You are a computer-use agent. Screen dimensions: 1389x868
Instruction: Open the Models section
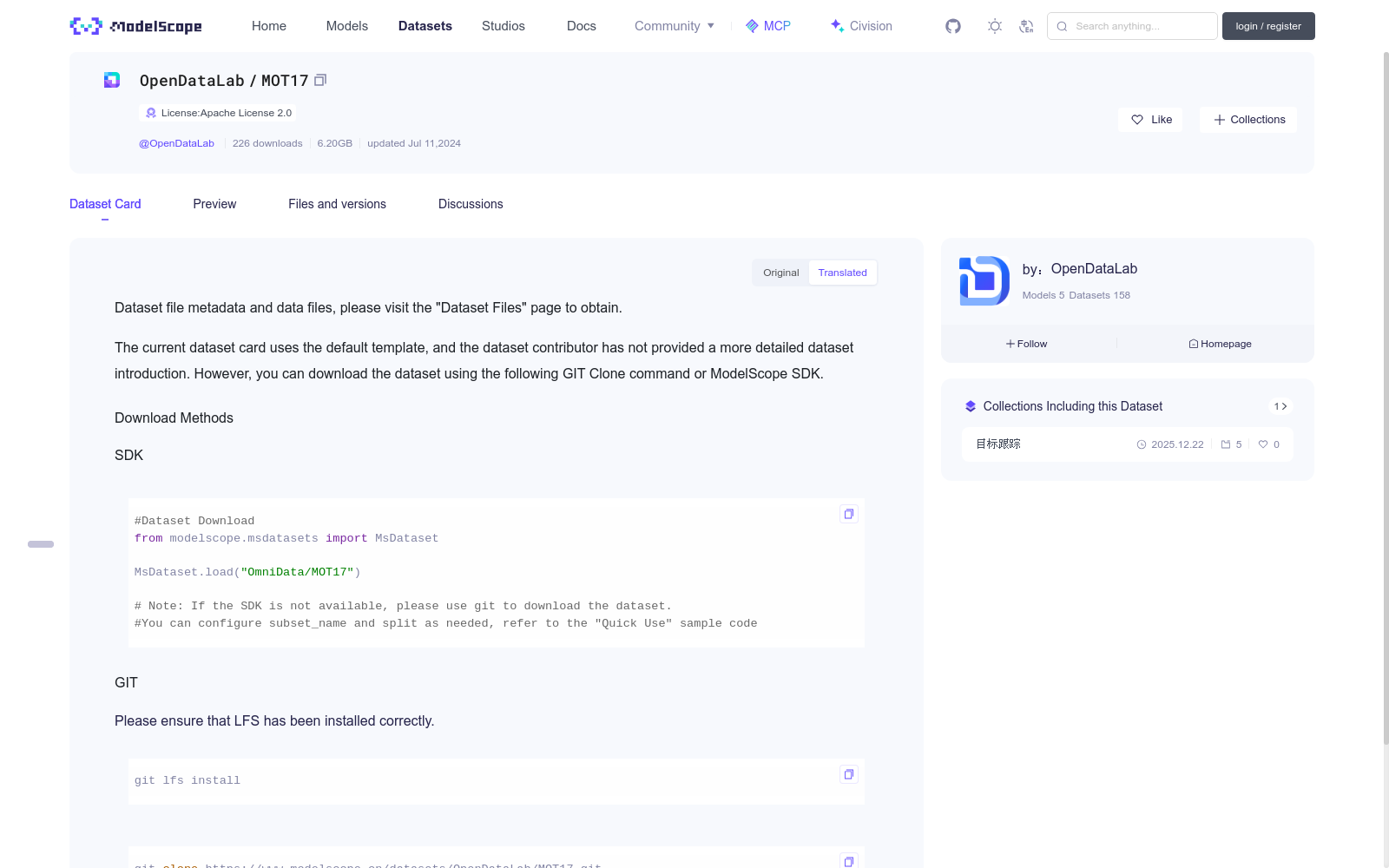[x=347, y=26]
